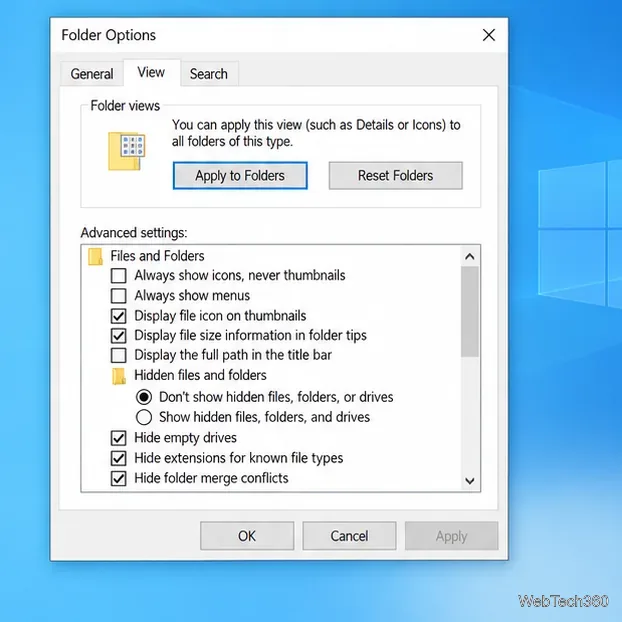This screenshot has height=622, width=622.
Task: Select the View tab
Action: pyautogui.click(x=152, y=73)
